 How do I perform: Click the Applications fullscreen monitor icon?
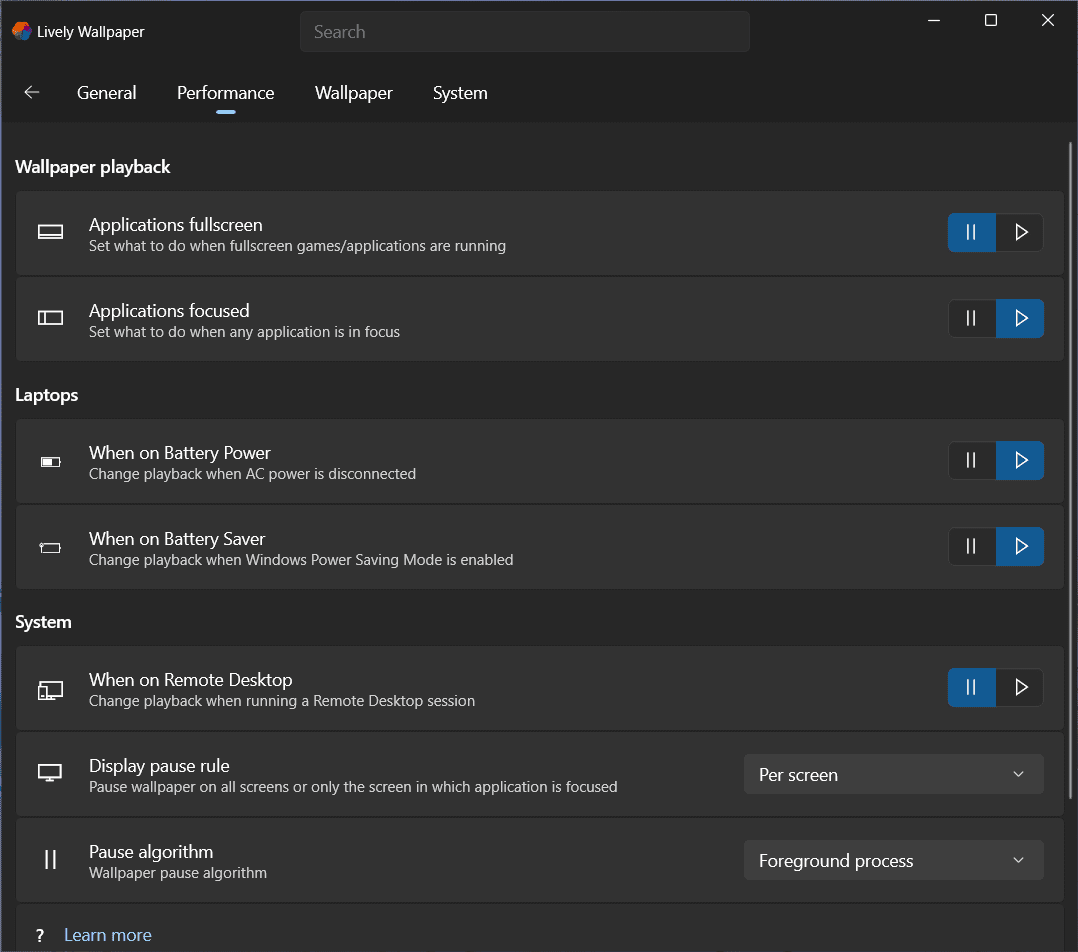click(x=50, y=233)
